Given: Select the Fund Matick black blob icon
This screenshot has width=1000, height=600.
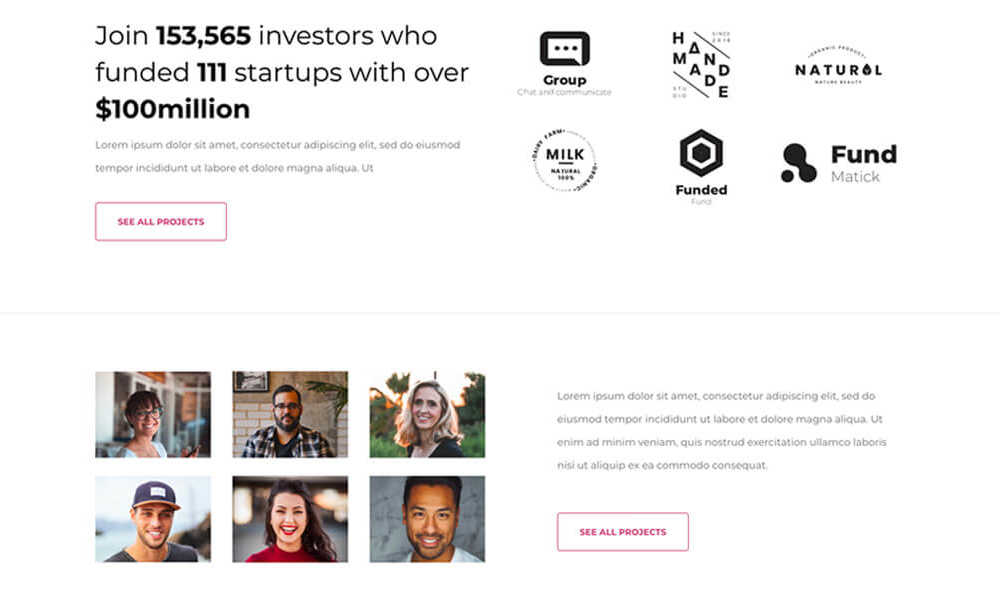Looking at the screenshot, I should pos(798,163).
